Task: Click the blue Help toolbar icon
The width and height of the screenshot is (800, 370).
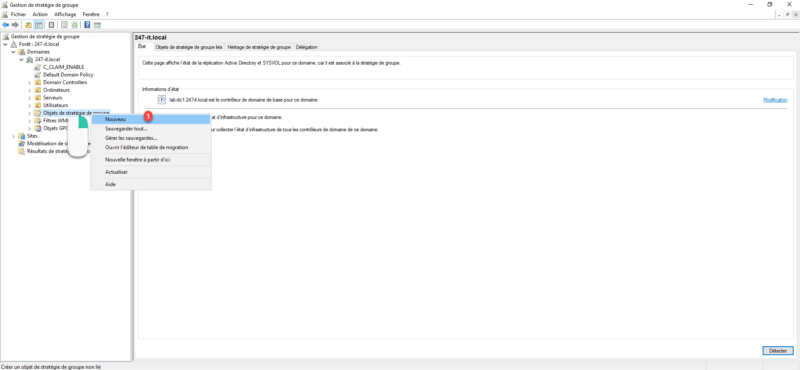Action: pos(87,24)
